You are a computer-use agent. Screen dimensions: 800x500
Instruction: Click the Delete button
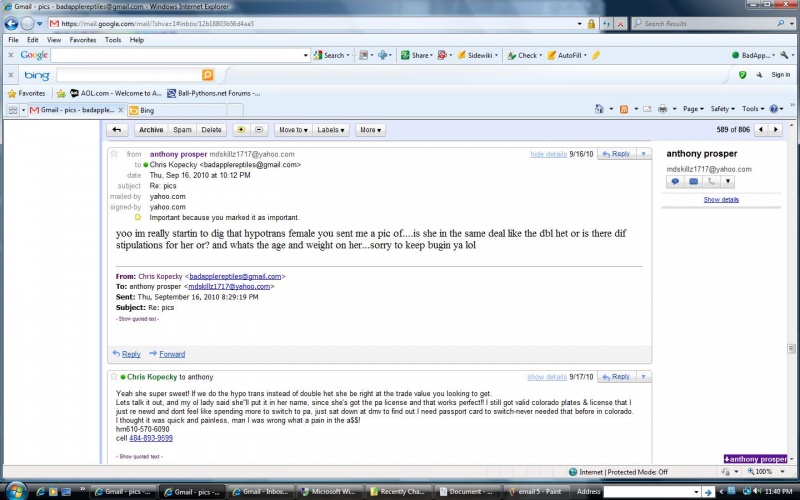[x=211, y=130]
